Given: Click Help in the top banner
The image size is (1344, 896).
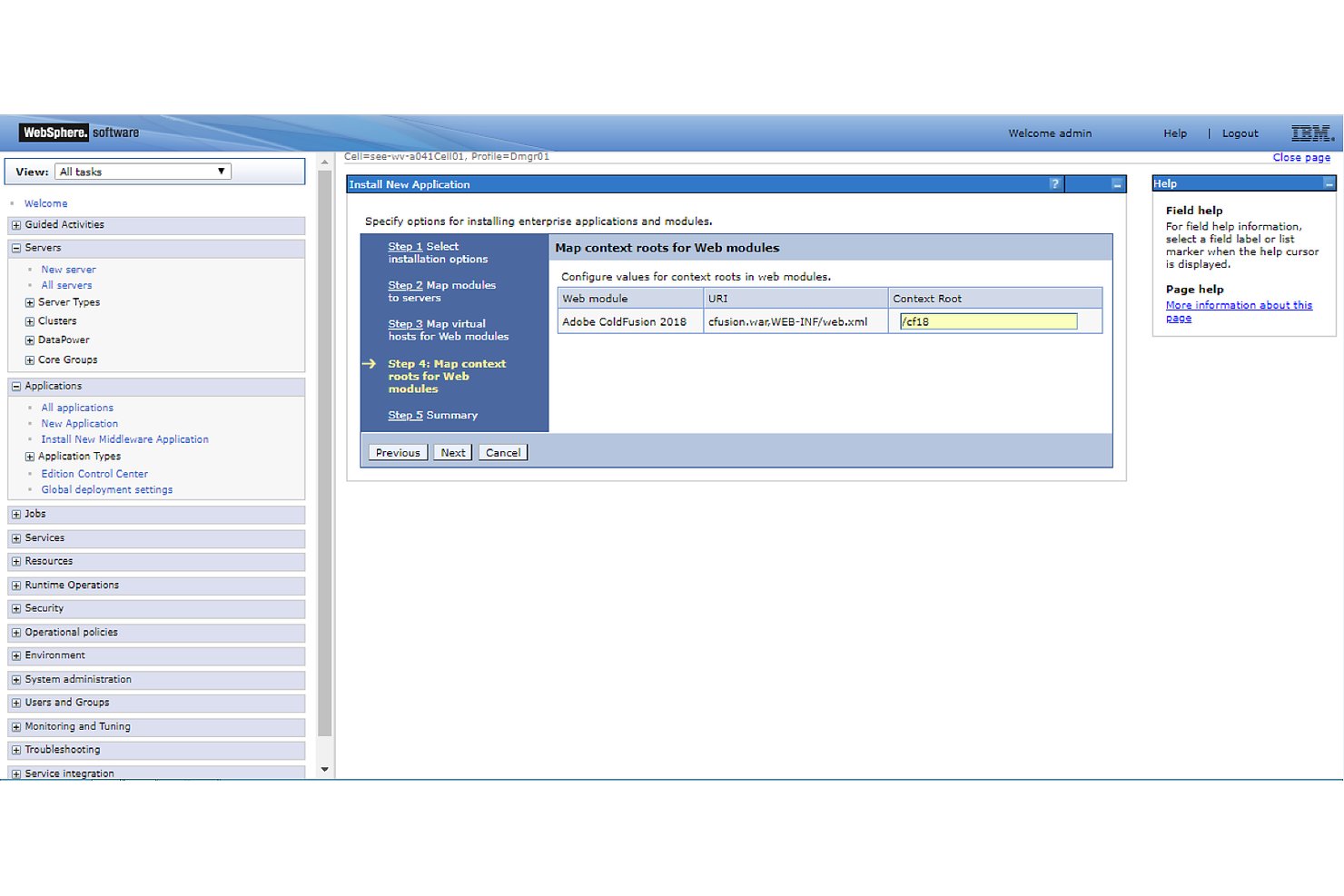Looking at the screenshot, I should (1175, 133).
